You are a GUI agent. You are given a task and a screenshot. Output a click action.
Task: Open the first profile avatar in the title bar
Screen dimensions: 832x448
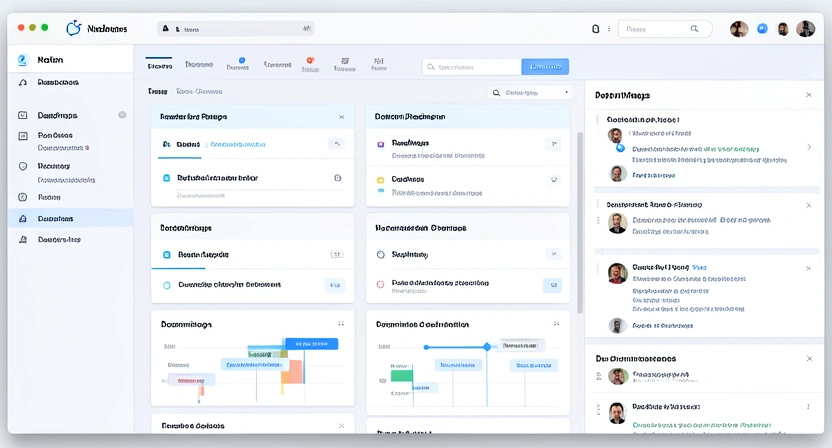point(739,29)
